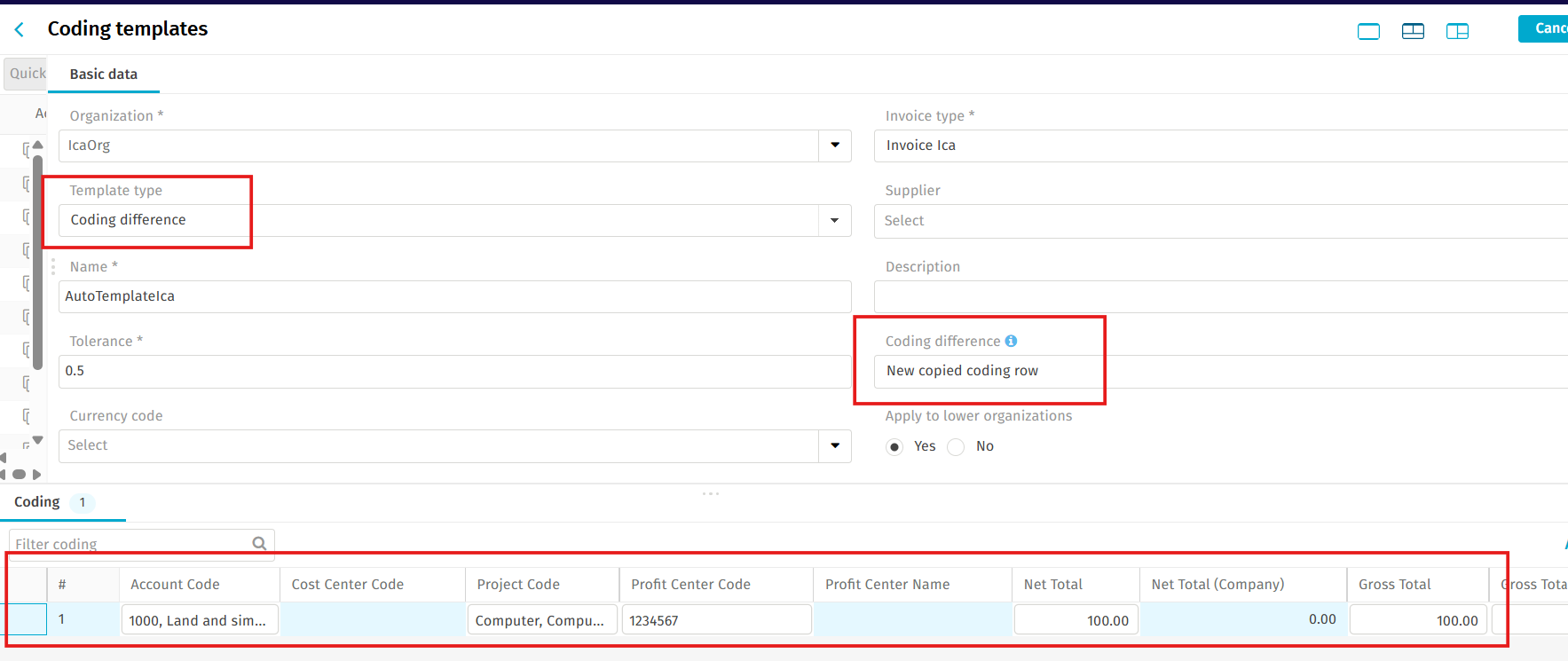
Task: Expand the Organization dropdown
Action: coord(834,146)
